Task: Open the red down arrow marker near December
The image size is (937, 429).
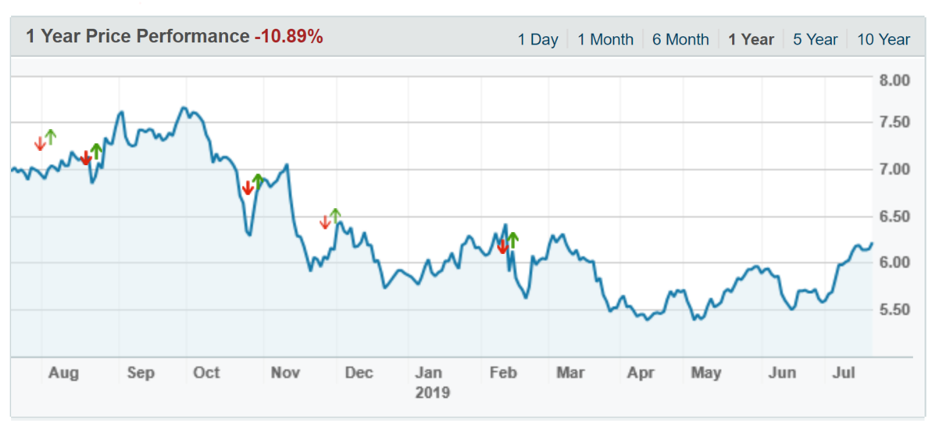Action: pos(325,222)
